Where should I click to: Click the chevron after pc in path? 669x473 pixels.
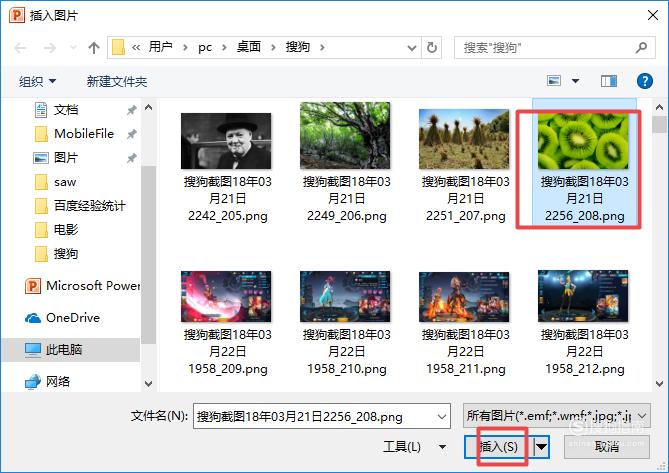(x=224, y=48)
